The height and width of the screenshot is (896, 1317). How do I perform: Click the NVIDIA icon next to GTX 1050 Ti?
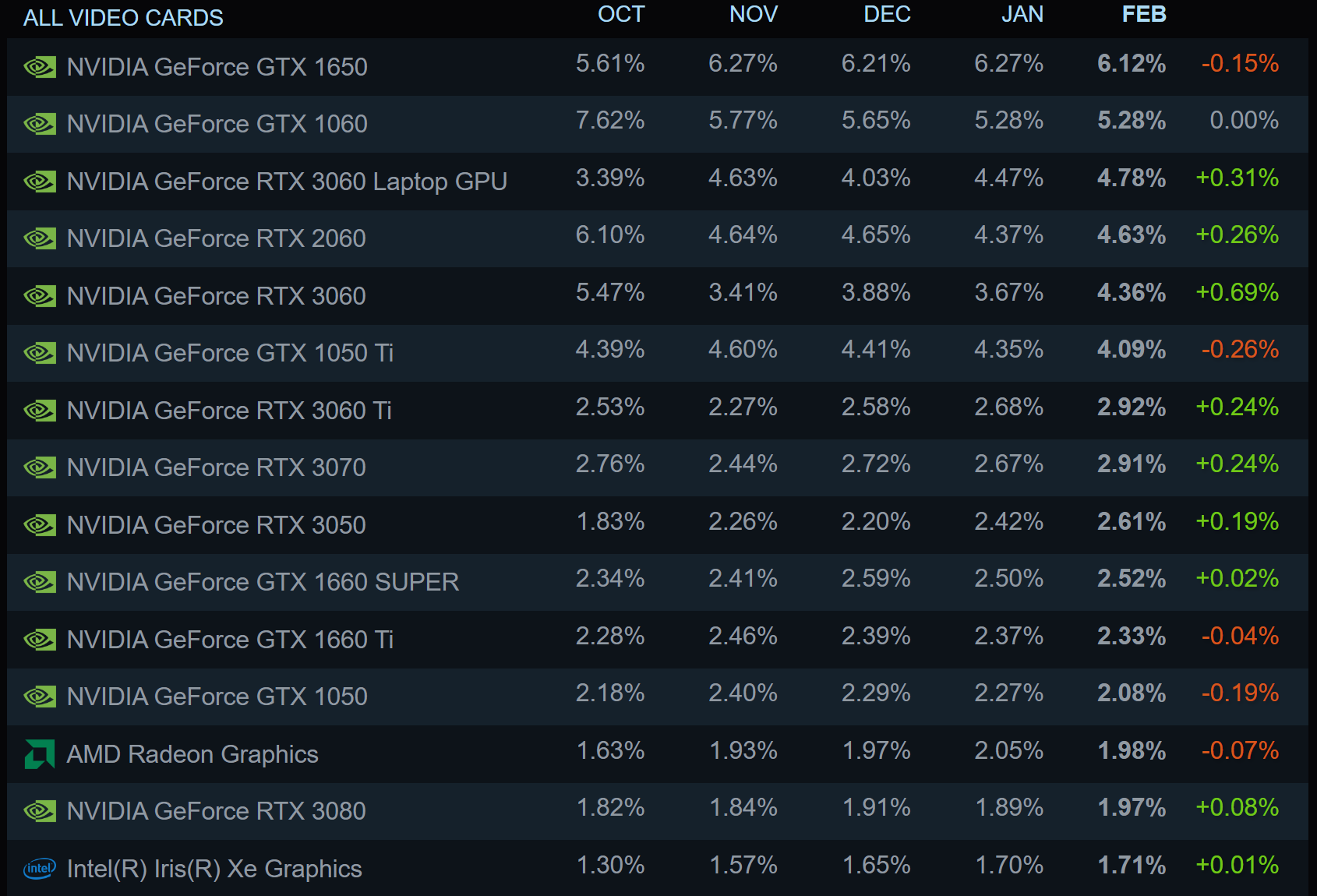tap(40, 353)
